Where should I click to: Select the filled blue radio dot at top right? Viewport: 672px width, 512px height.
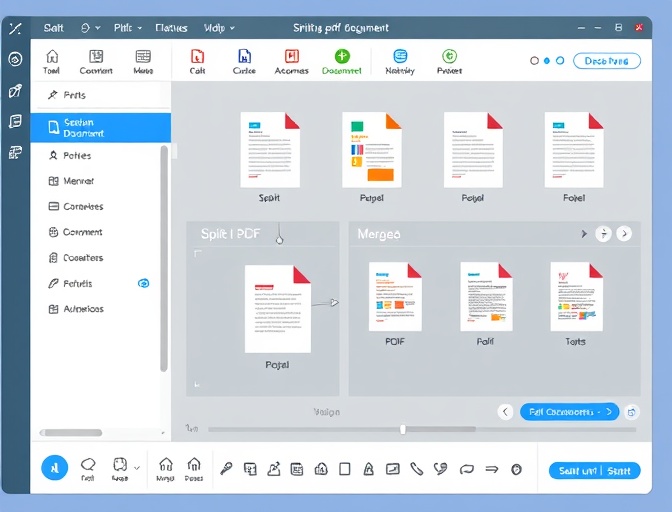coord(546,61)
